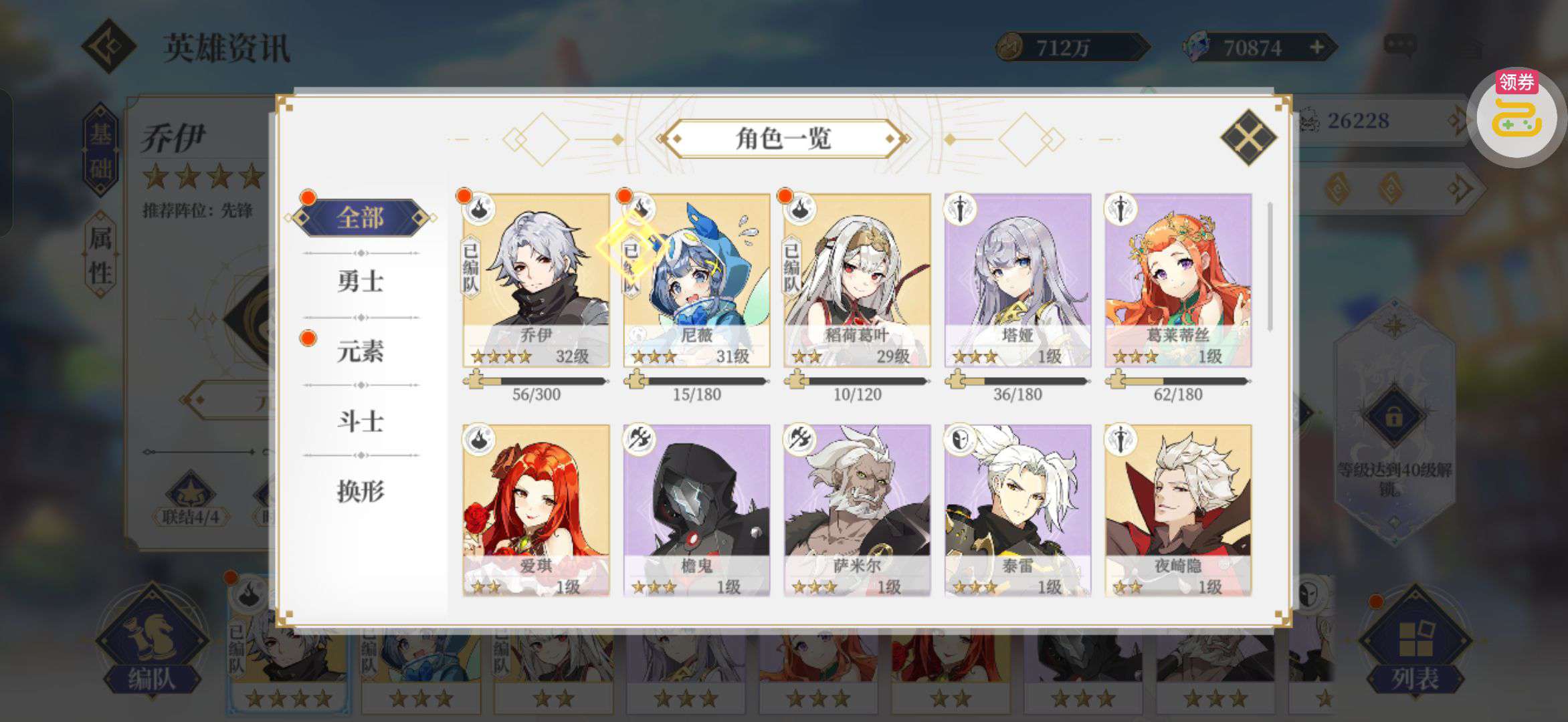The width and height of the screenshot is (1568, 722).
Task: Click the hero list vertical scrollbar
Action: pos(1270,267)
